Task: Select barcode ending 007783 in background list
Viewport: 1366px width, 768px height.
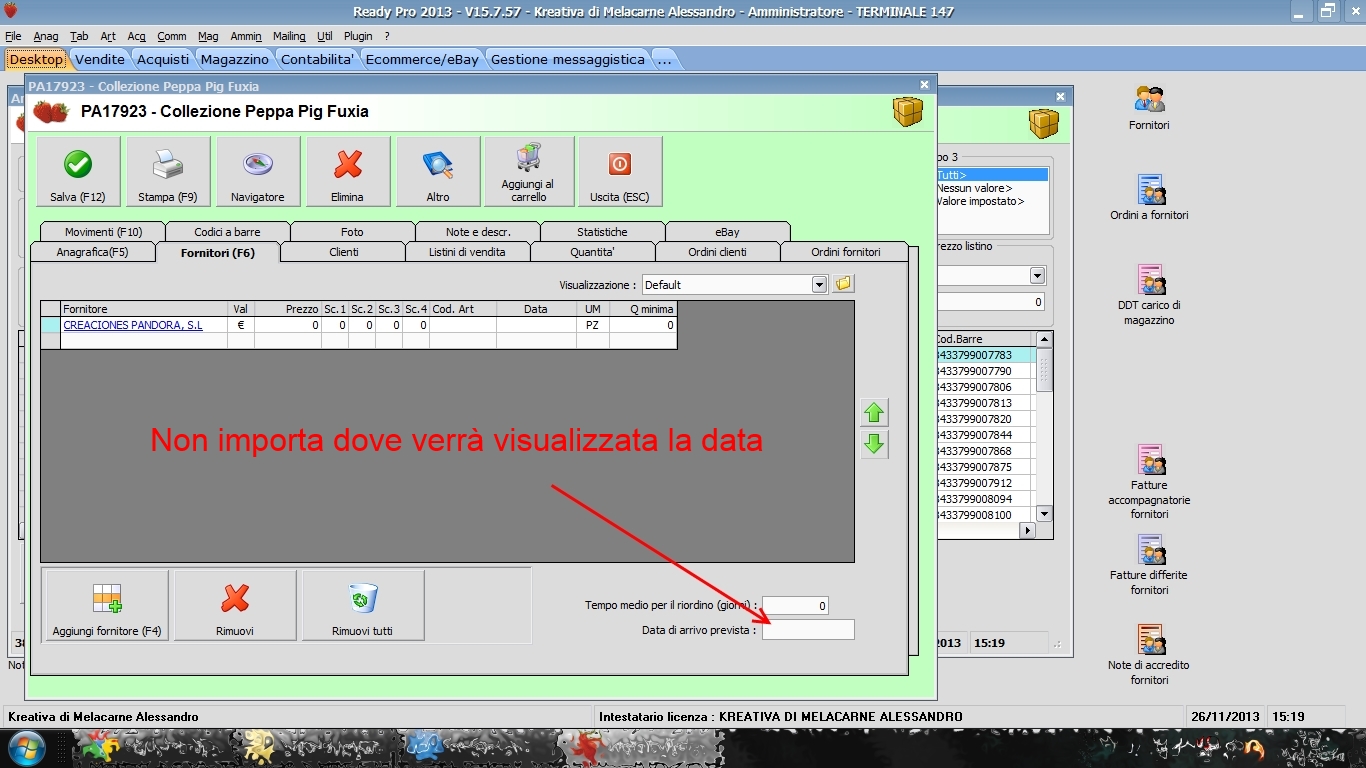Action: tap(982, 355)
